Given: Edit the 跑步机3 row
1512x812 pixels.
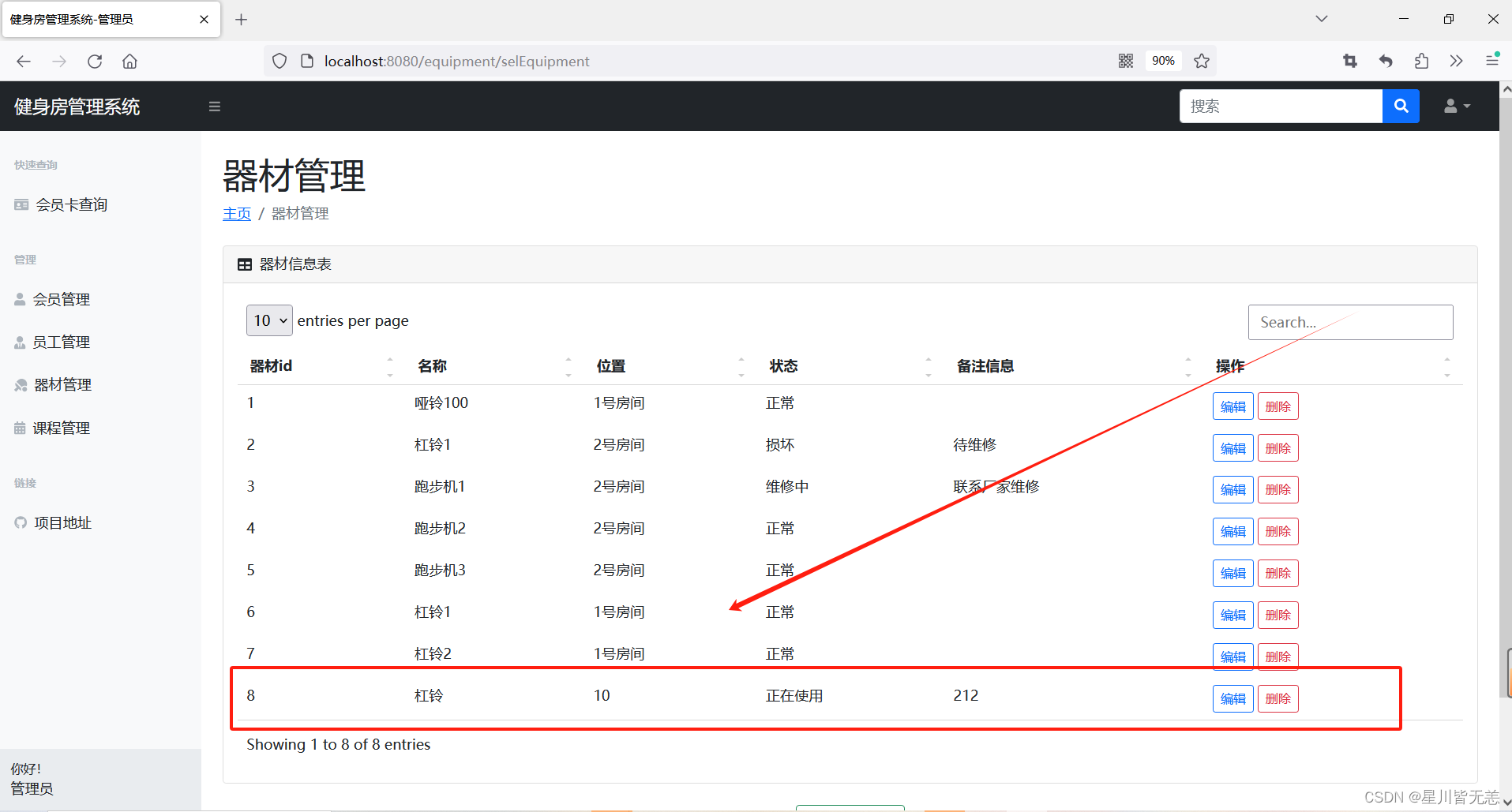Looking at the screenshot, I should click(x=1232, y=573).
